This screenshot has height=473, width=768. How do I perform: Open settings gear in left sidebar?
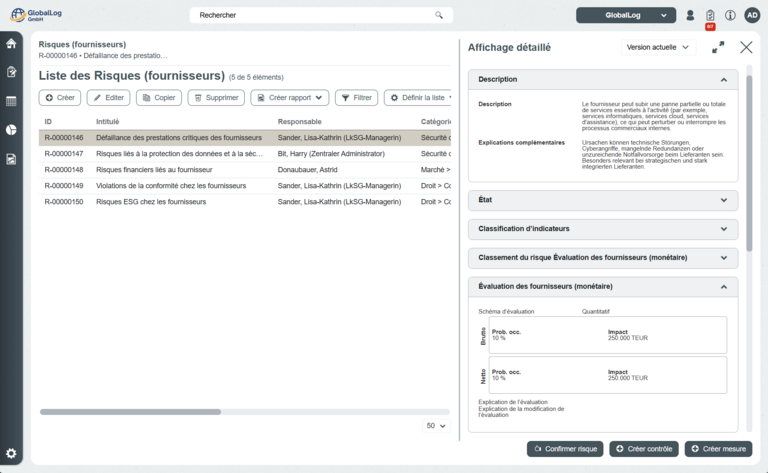[11, 453]
